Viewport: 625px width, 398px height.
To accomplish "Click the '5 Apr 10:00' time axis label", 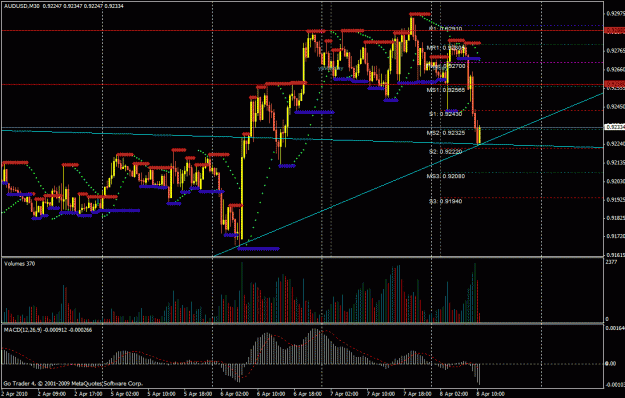I will (x=162, y=394).
